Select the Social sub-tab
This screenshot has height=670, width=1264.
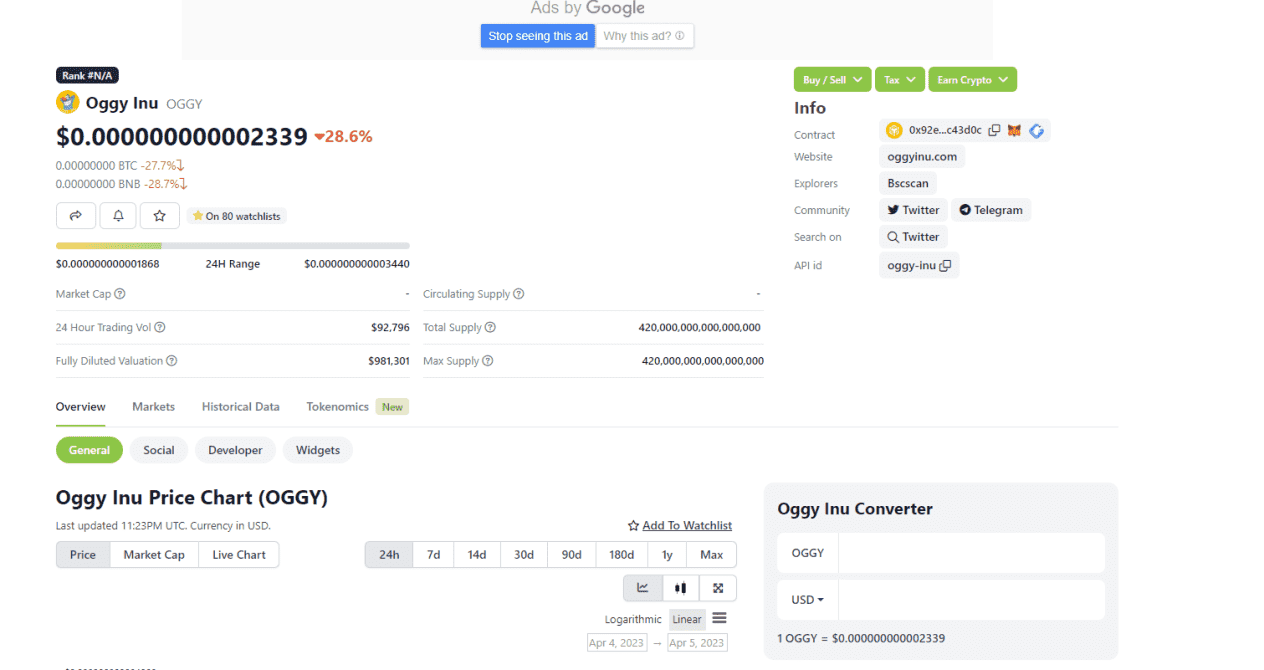tap(159, 450)
